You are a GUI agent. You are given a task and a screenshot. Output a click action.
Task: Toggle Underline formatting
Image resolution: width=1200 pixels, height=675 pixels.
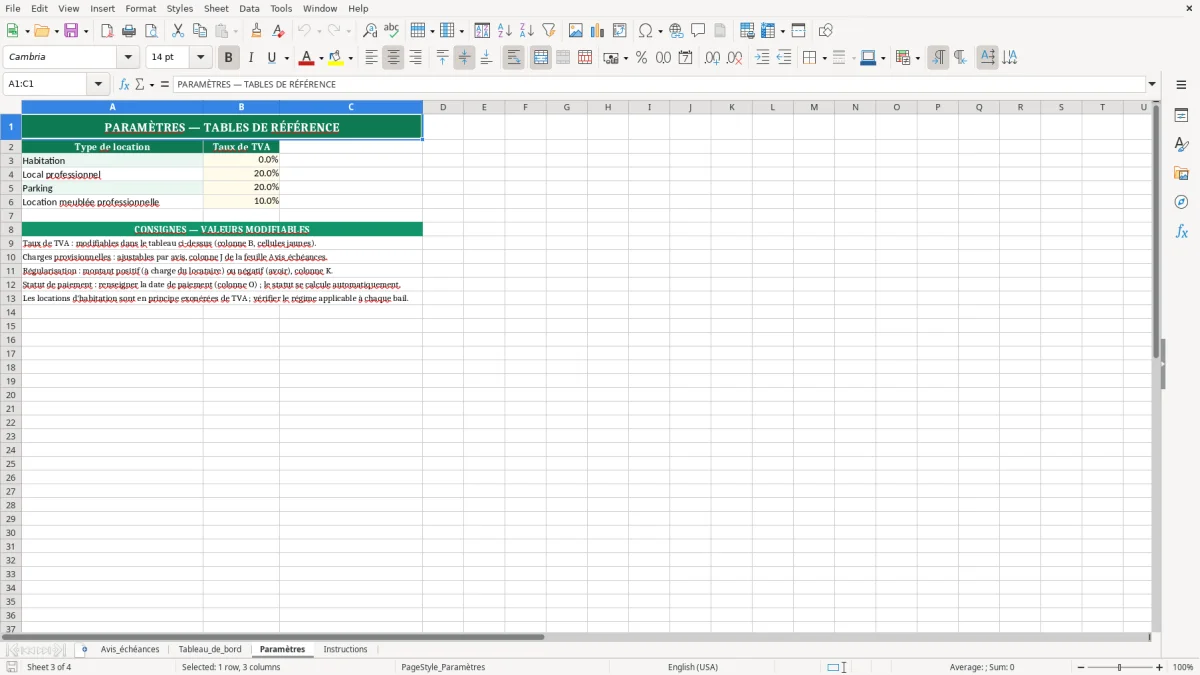tap(271, 58)
